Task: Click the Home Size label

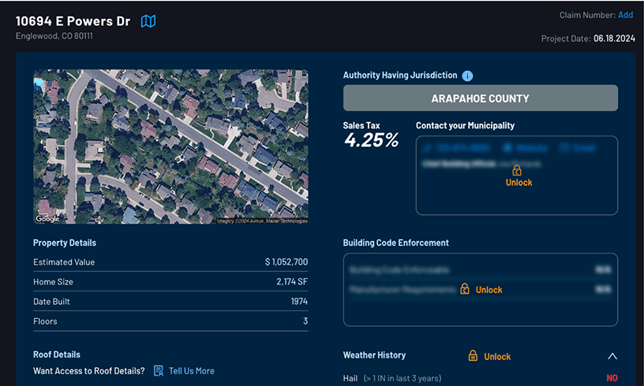Action: (53, 282)
